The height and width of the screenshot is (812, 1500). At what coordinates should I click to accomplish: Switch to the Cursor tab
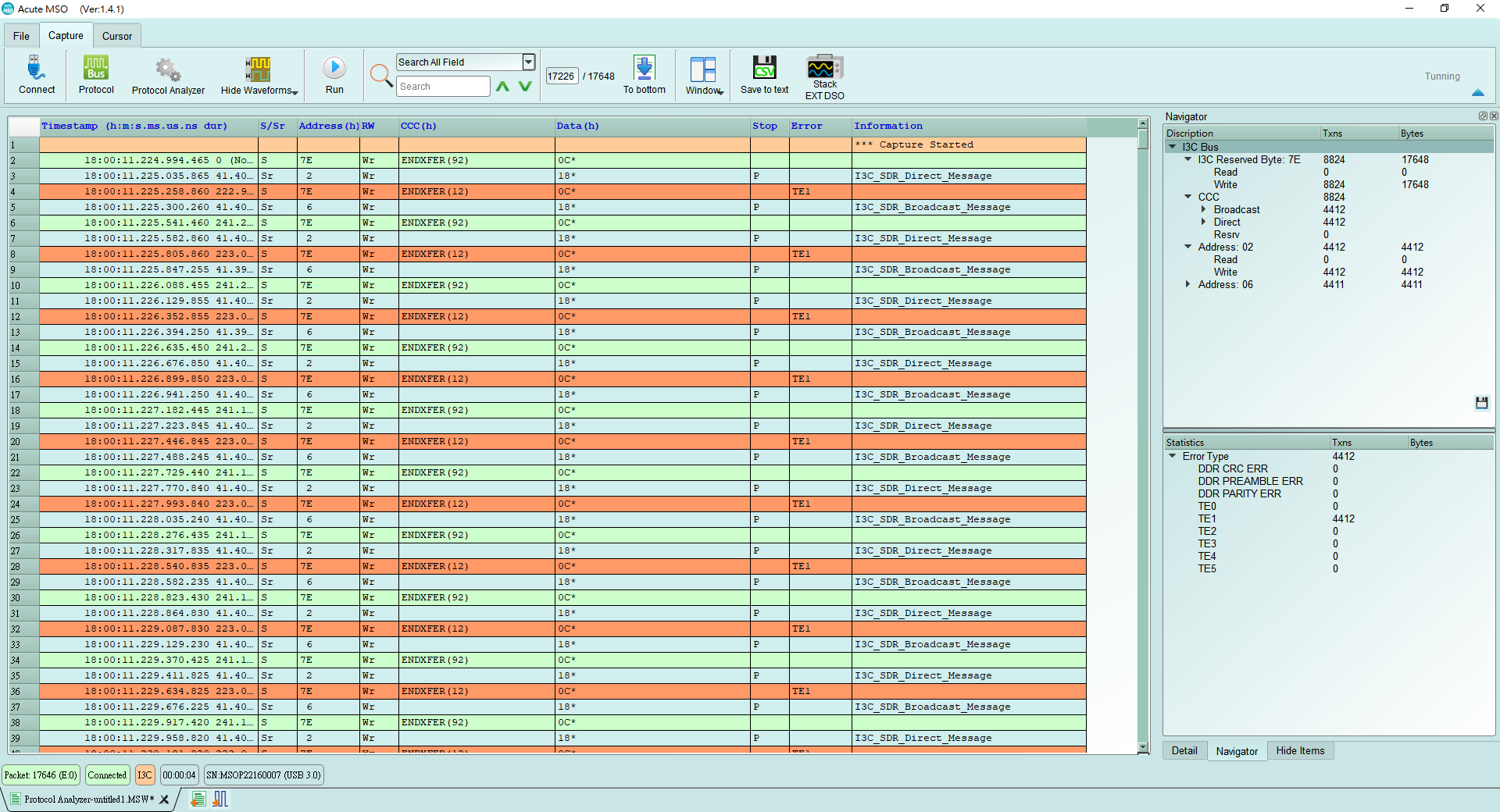coord(117,36)
